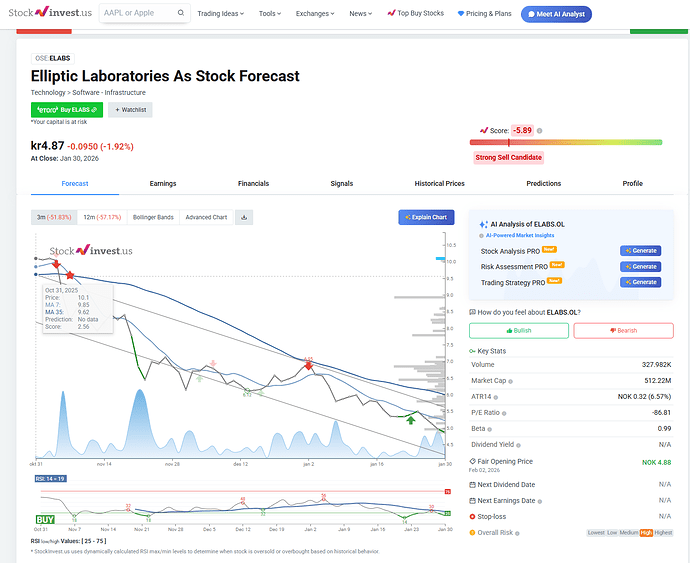690x563 pixels.
Task: Generate the Risk Assessment PRO report
Action: 640,267
